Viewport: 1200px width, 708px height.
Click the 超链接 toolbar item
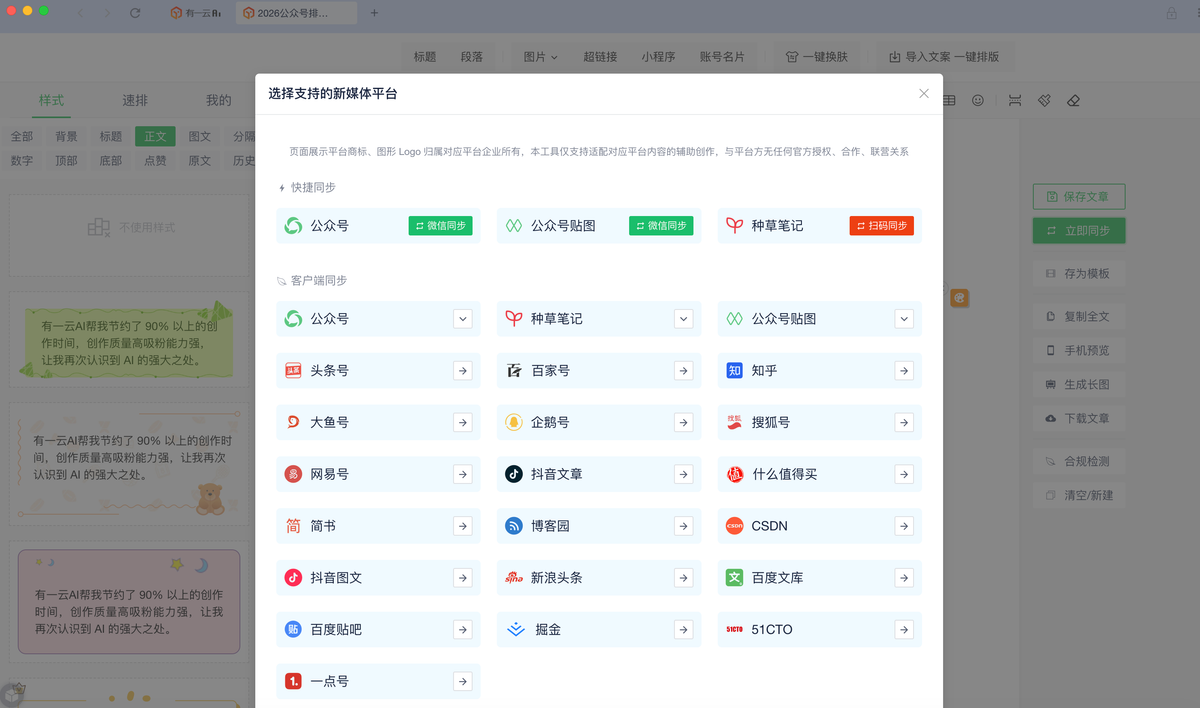click(600, 57)
